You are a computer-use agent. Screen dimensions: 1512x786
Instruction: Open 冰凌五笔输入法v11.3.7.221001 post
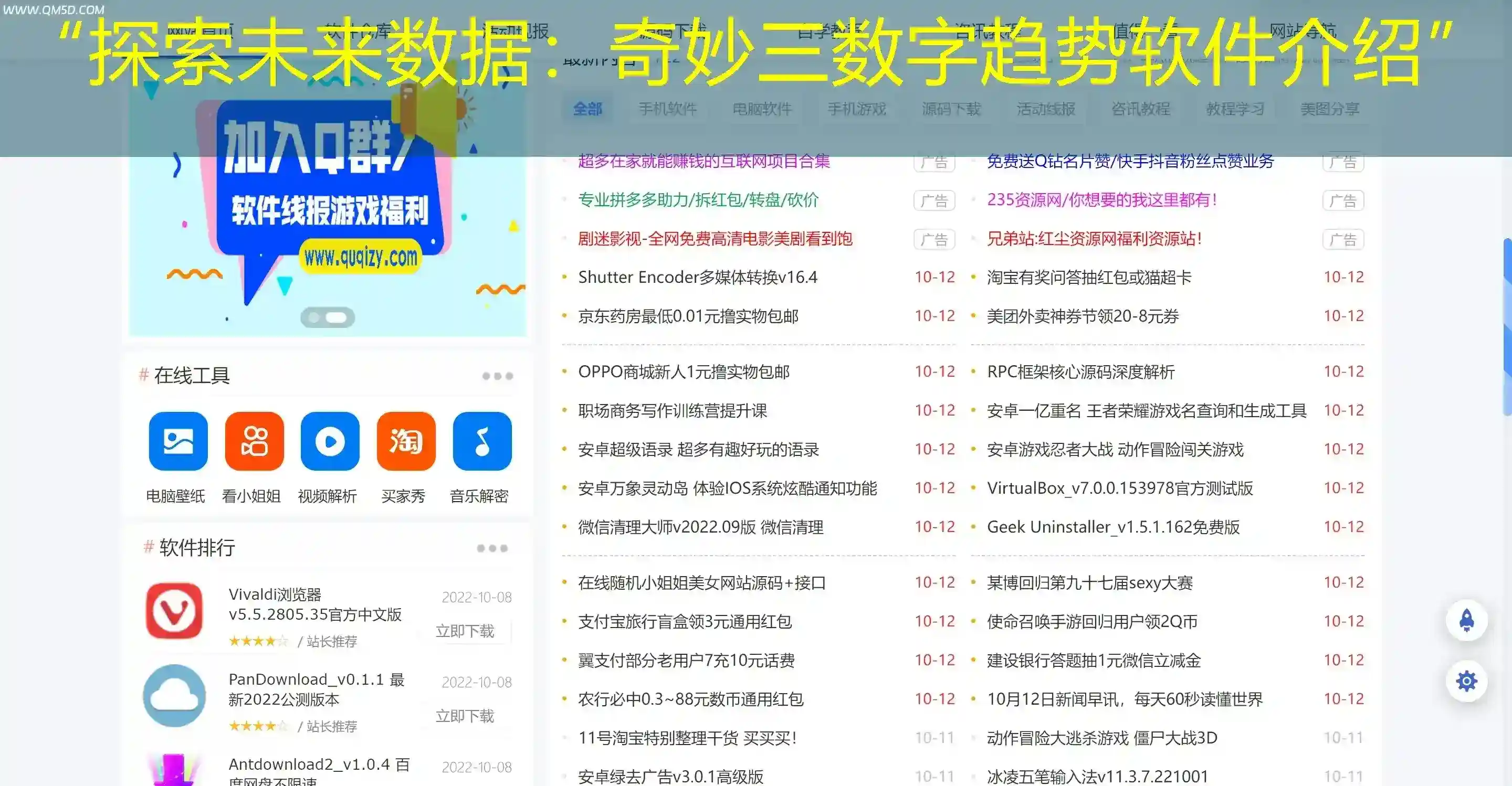(x=1098, y=777)
